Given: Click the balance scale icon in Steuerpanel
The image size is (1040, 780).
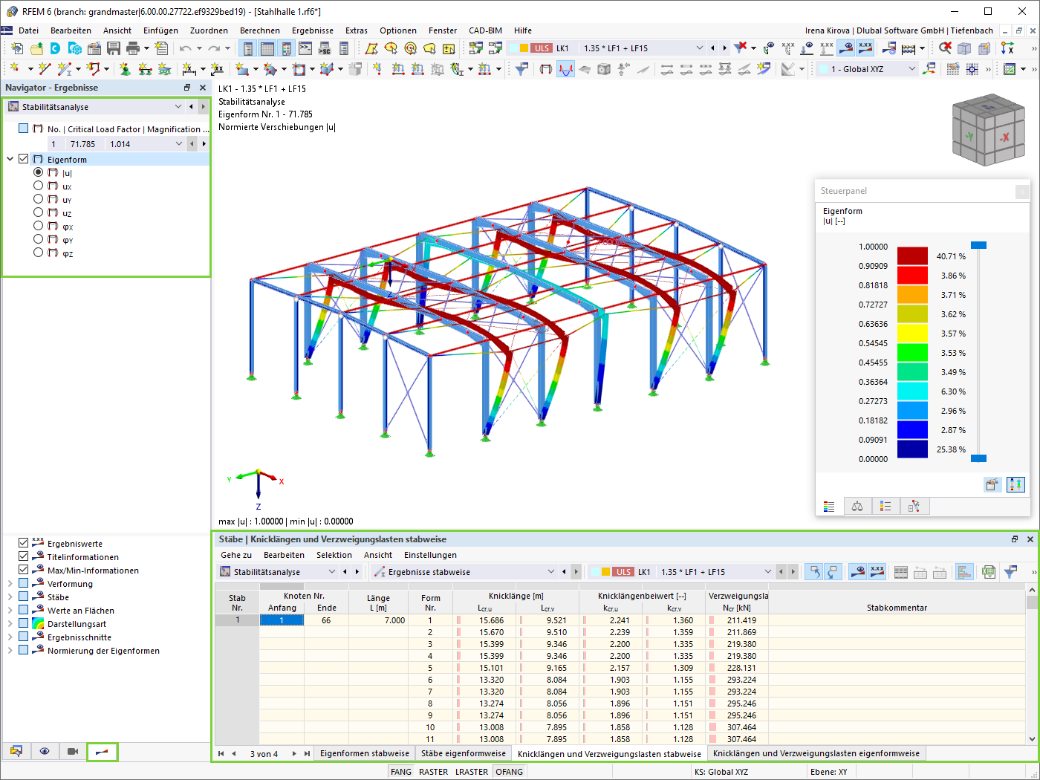Looking at the screenshot, I should point(857,507).
